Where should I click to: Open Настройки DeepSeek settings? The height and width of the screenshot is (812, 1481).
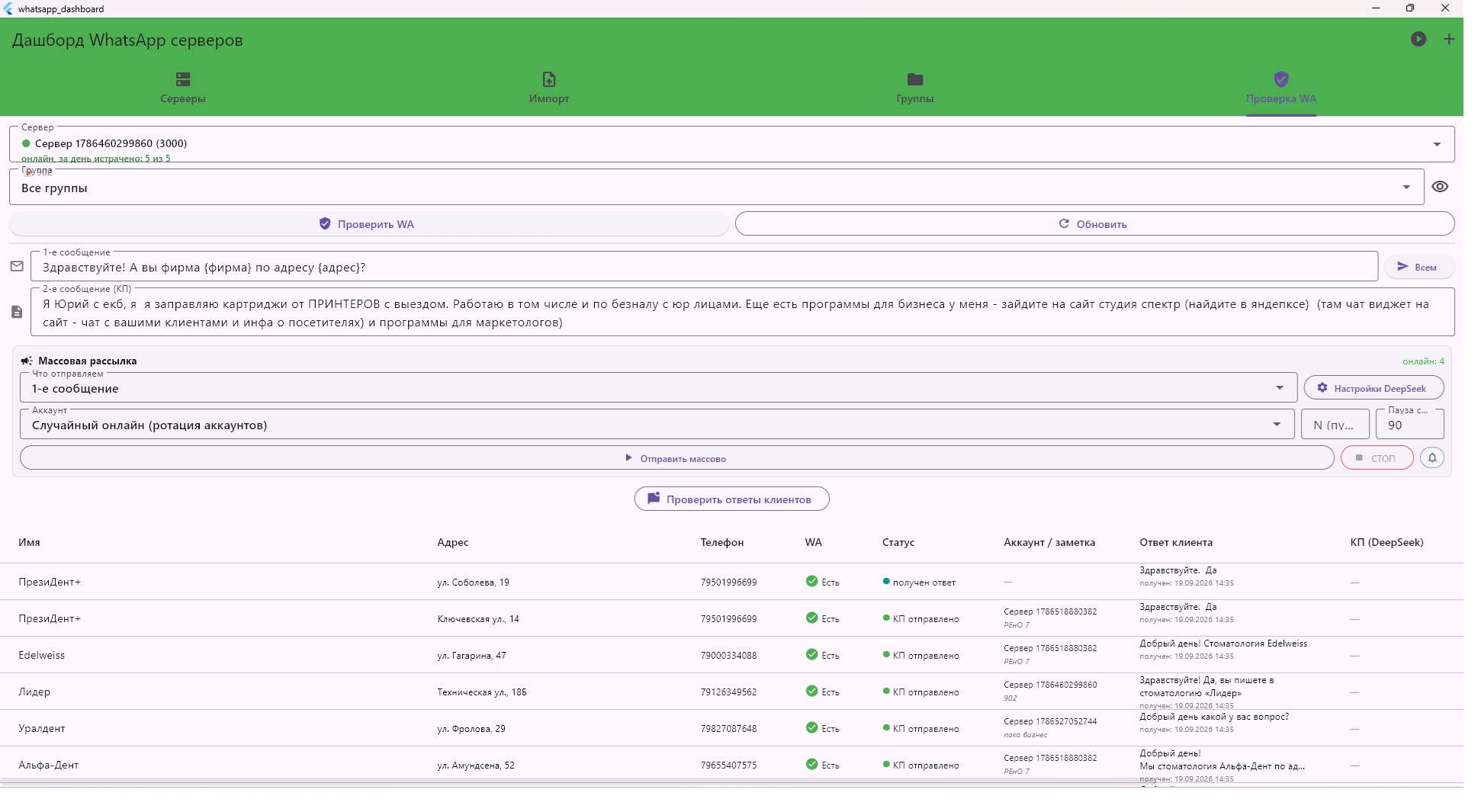(1373, 388)
